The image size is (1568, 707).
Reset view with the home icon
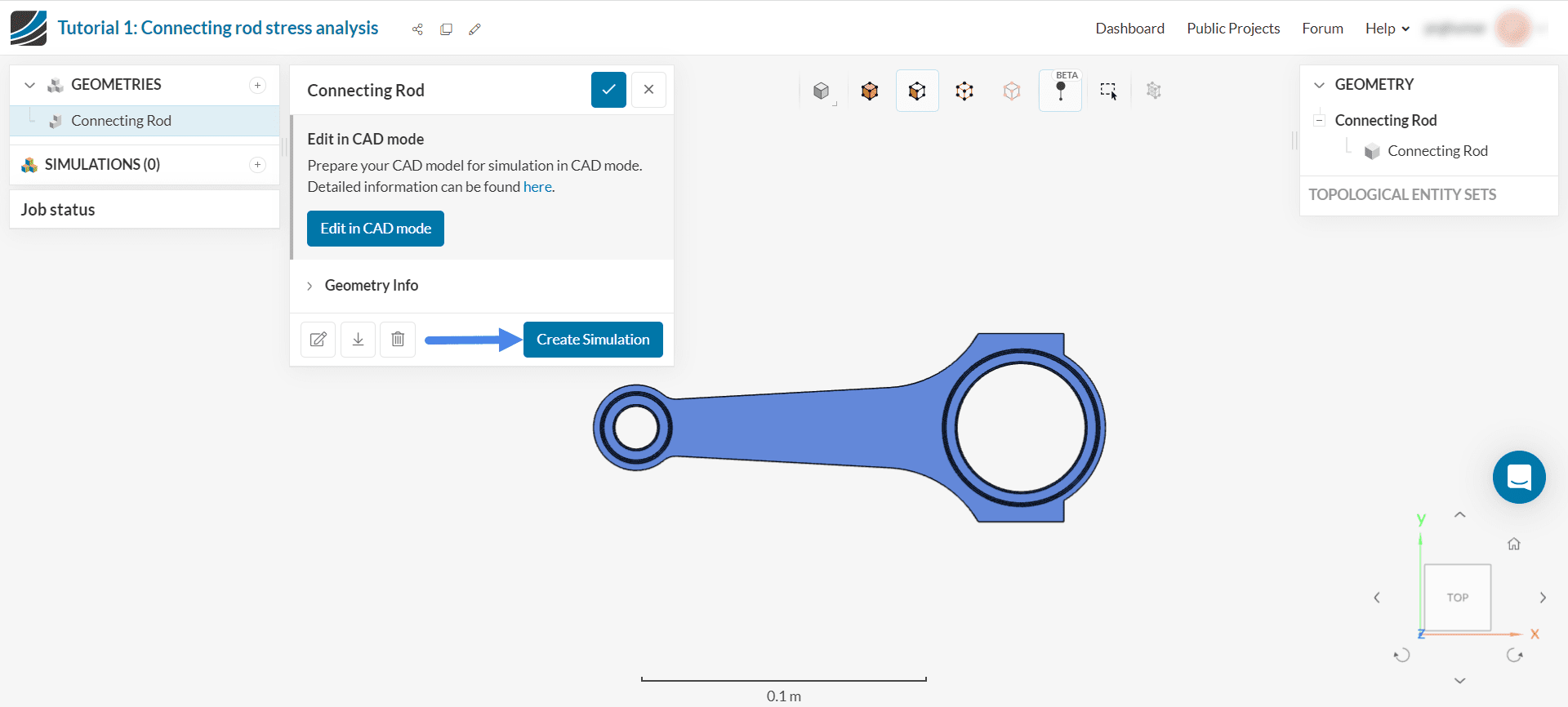[1513, 544]
